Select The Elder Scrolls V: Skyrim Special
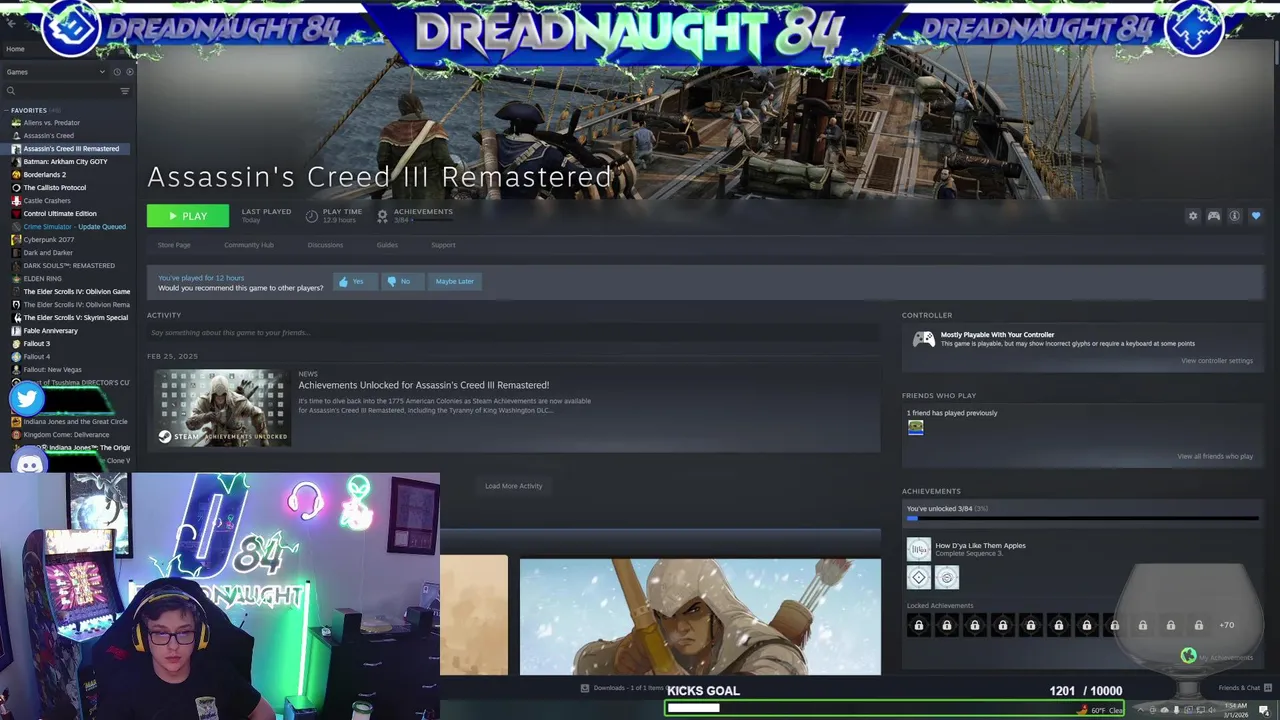This screenshot has height=720, width=1280. pyautogui.click(x=75, y=318)
